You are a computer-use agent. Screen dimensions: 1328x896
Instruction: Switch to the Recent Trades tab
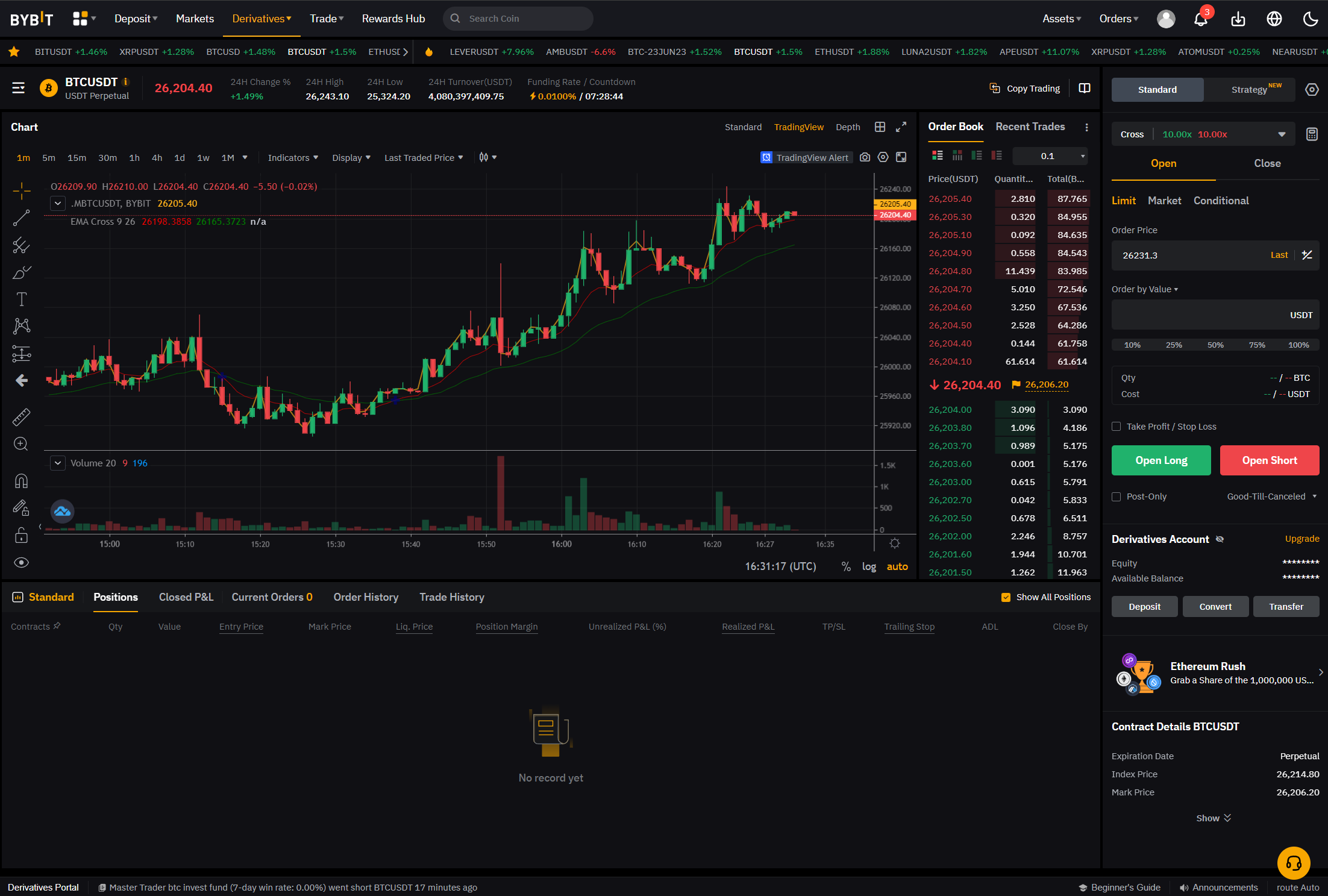click(1030, 127)
